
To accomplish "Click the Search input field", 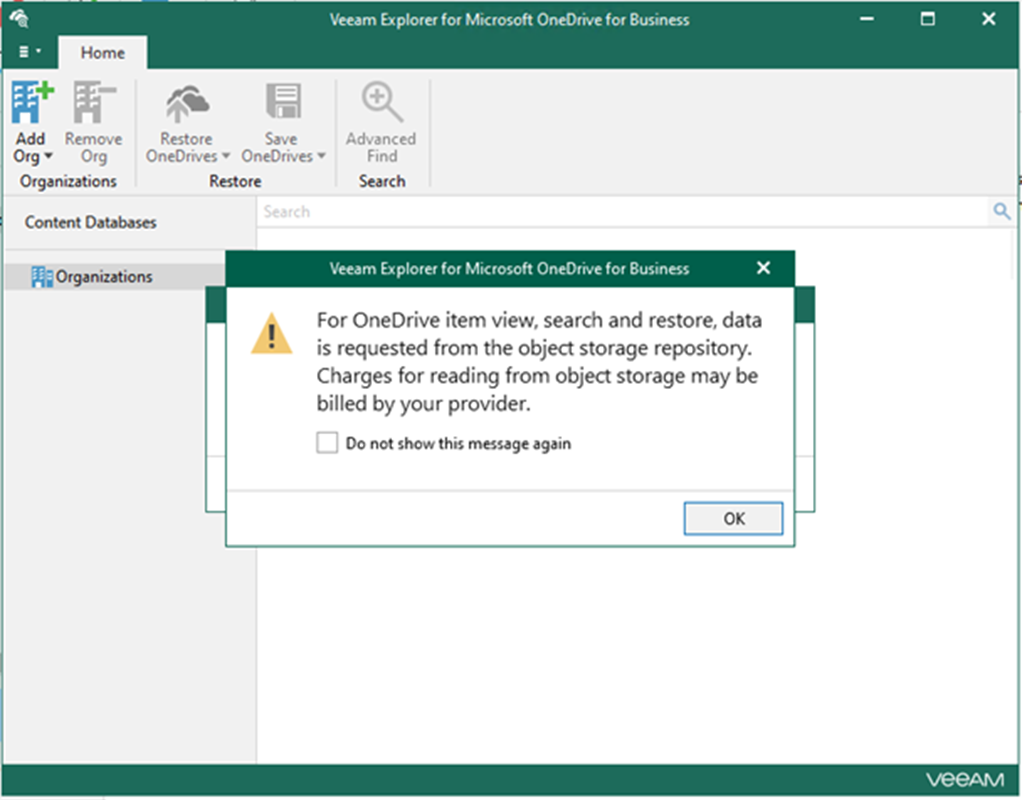I will (624, 211).
